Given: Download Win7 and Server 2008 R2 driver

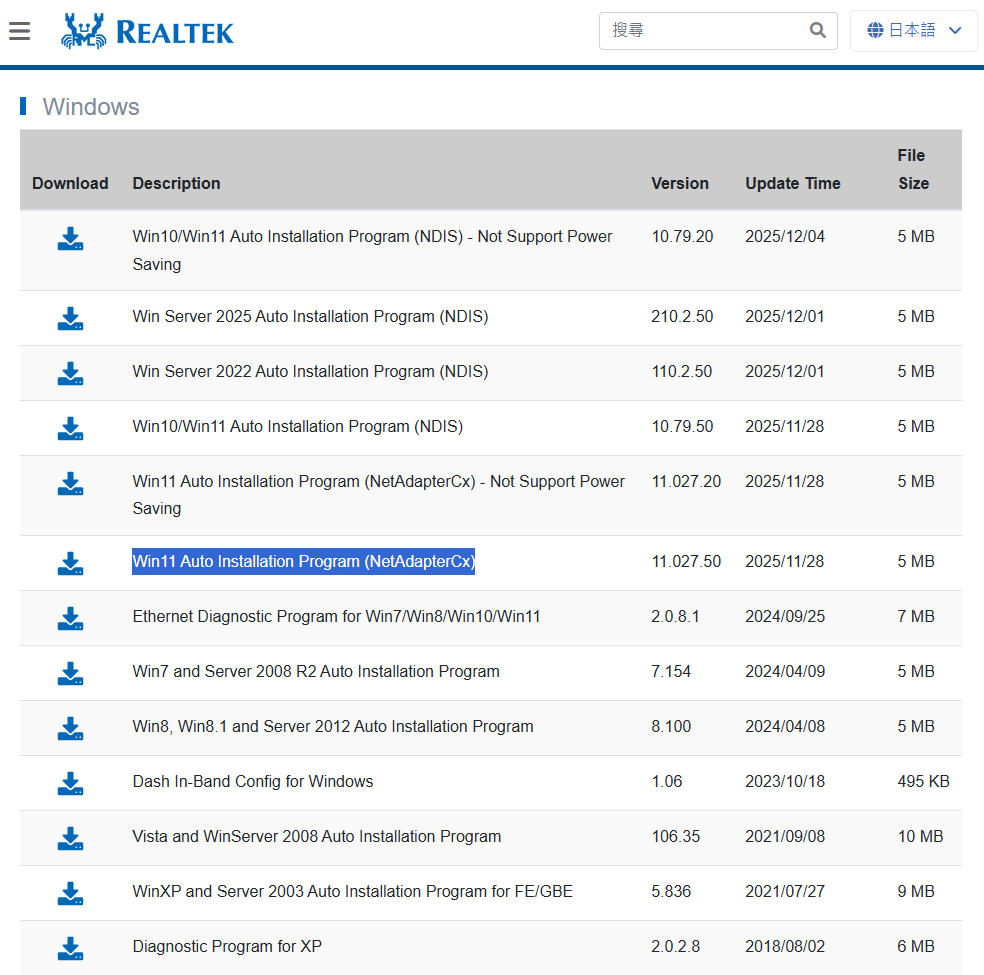Looking at the screenshot, I should 70,673.
